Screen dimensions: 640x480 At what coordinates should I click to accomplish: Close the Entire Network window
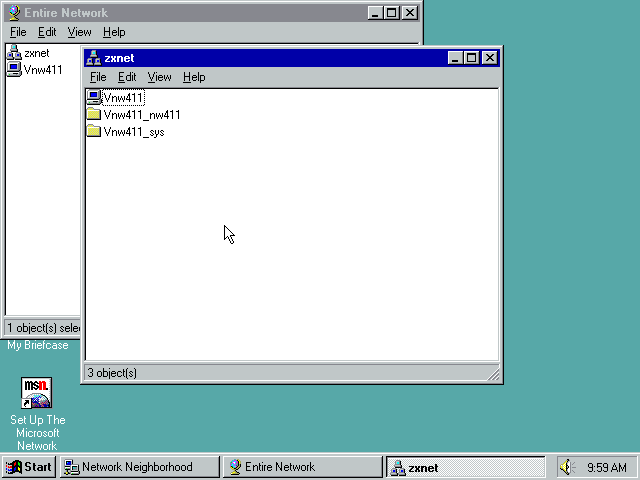point(410,13)
